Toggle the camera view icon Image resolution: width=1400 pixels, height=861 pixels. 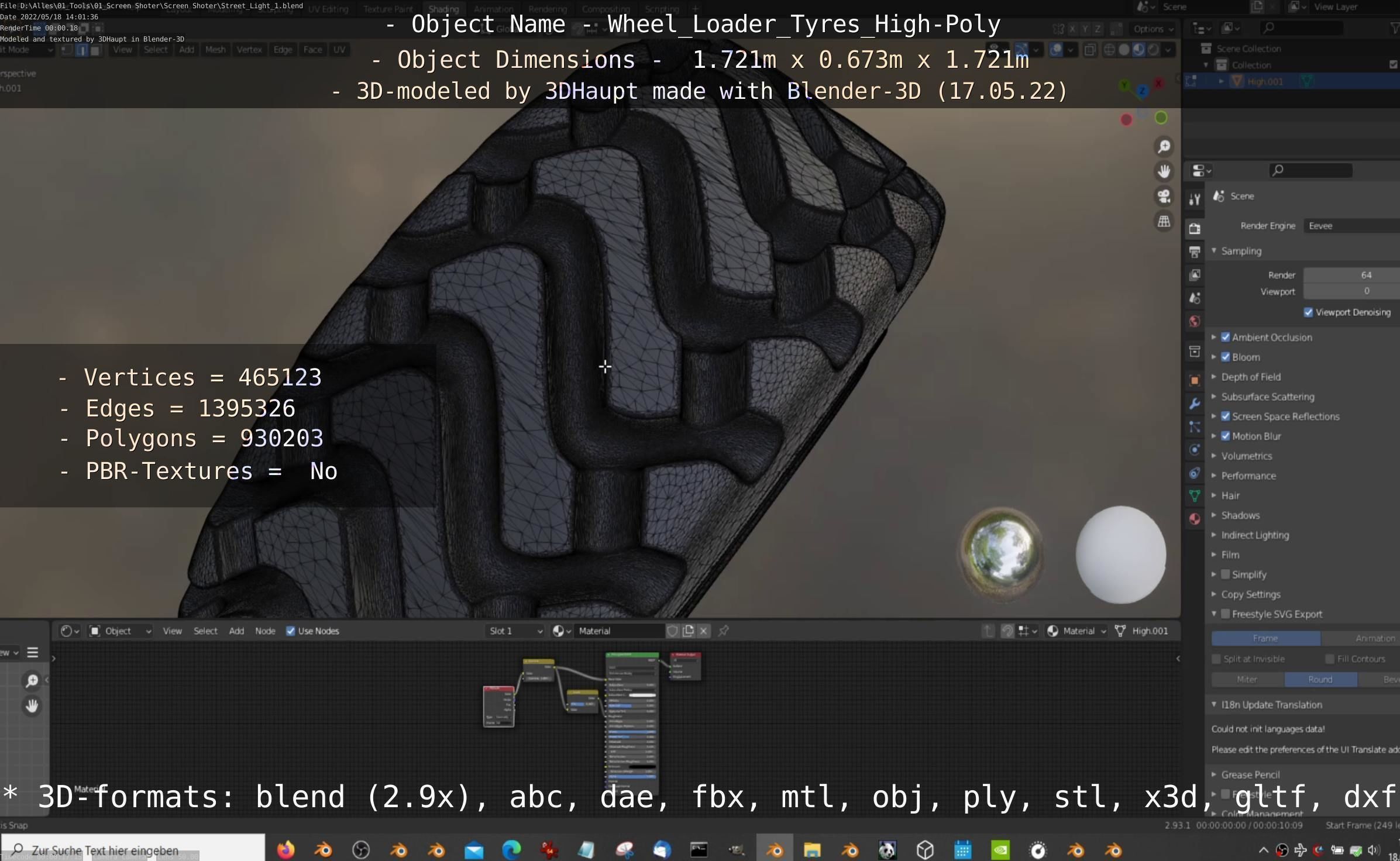coord(1164,197)
